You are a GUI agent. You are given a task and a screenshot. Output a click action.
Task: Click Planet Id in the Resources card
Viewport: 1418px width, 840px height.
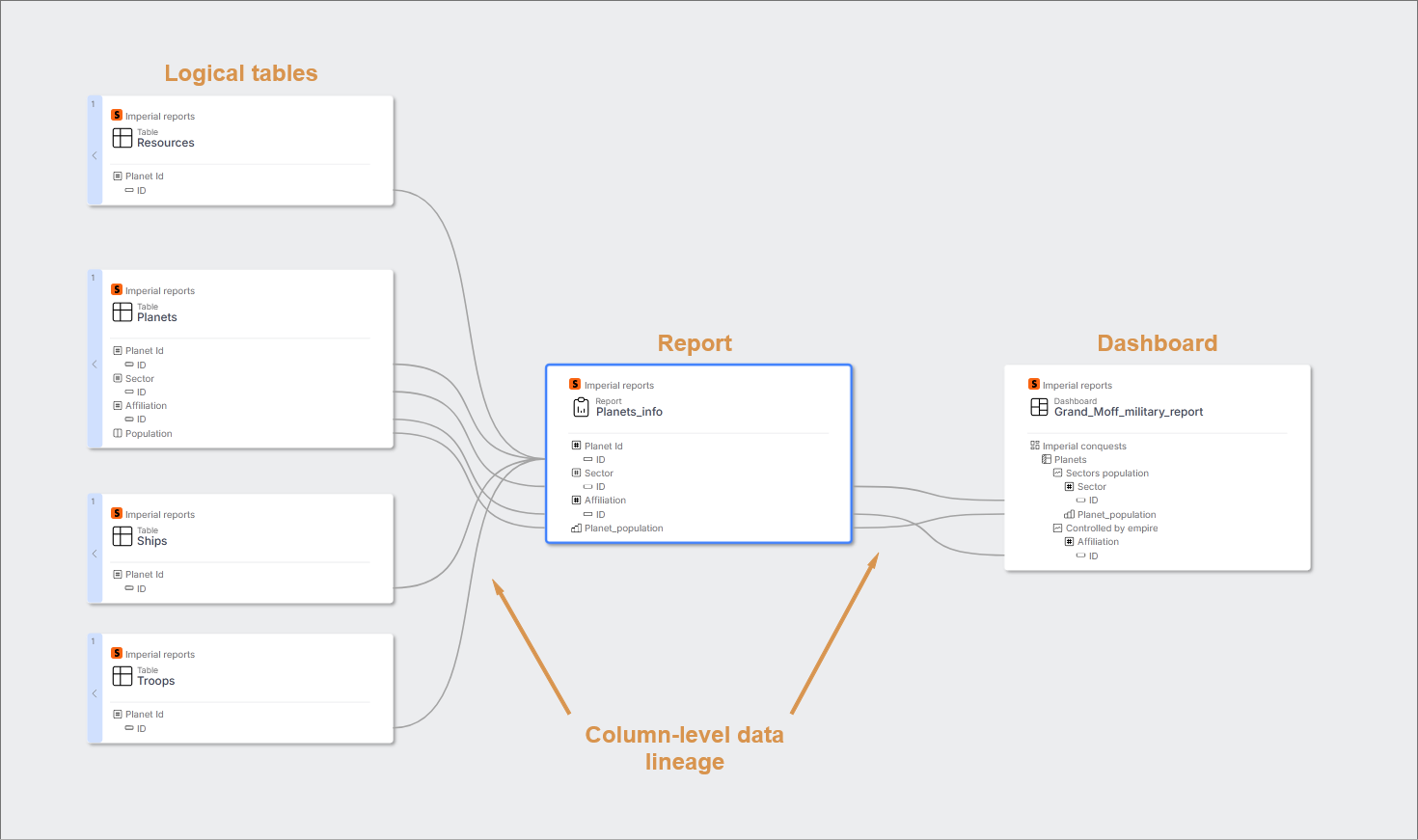tap(144, 176)
